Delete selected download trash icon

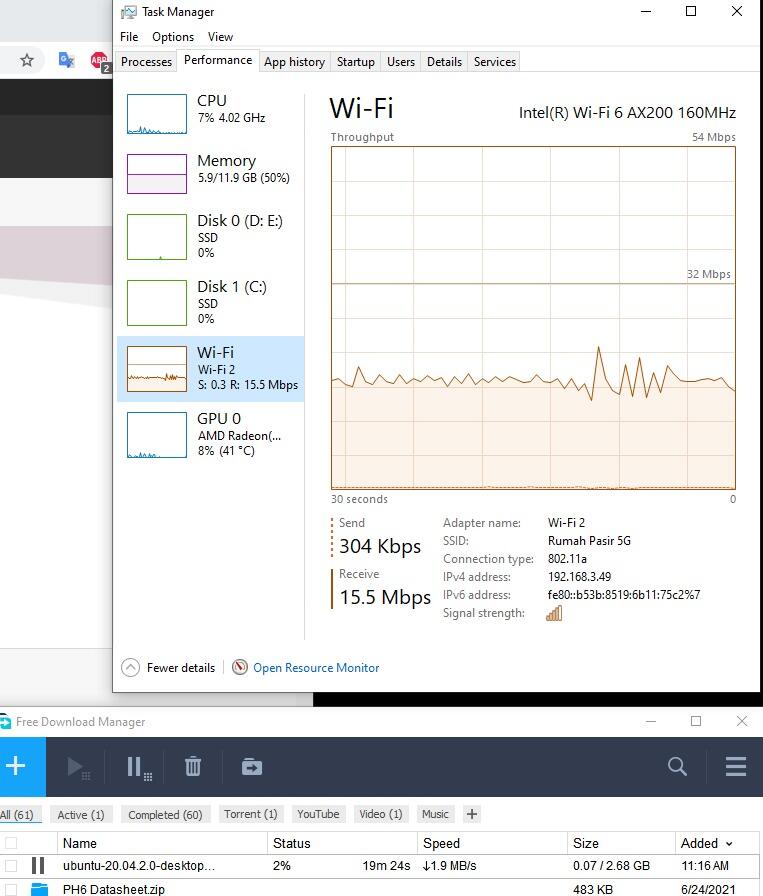point(193,766)
